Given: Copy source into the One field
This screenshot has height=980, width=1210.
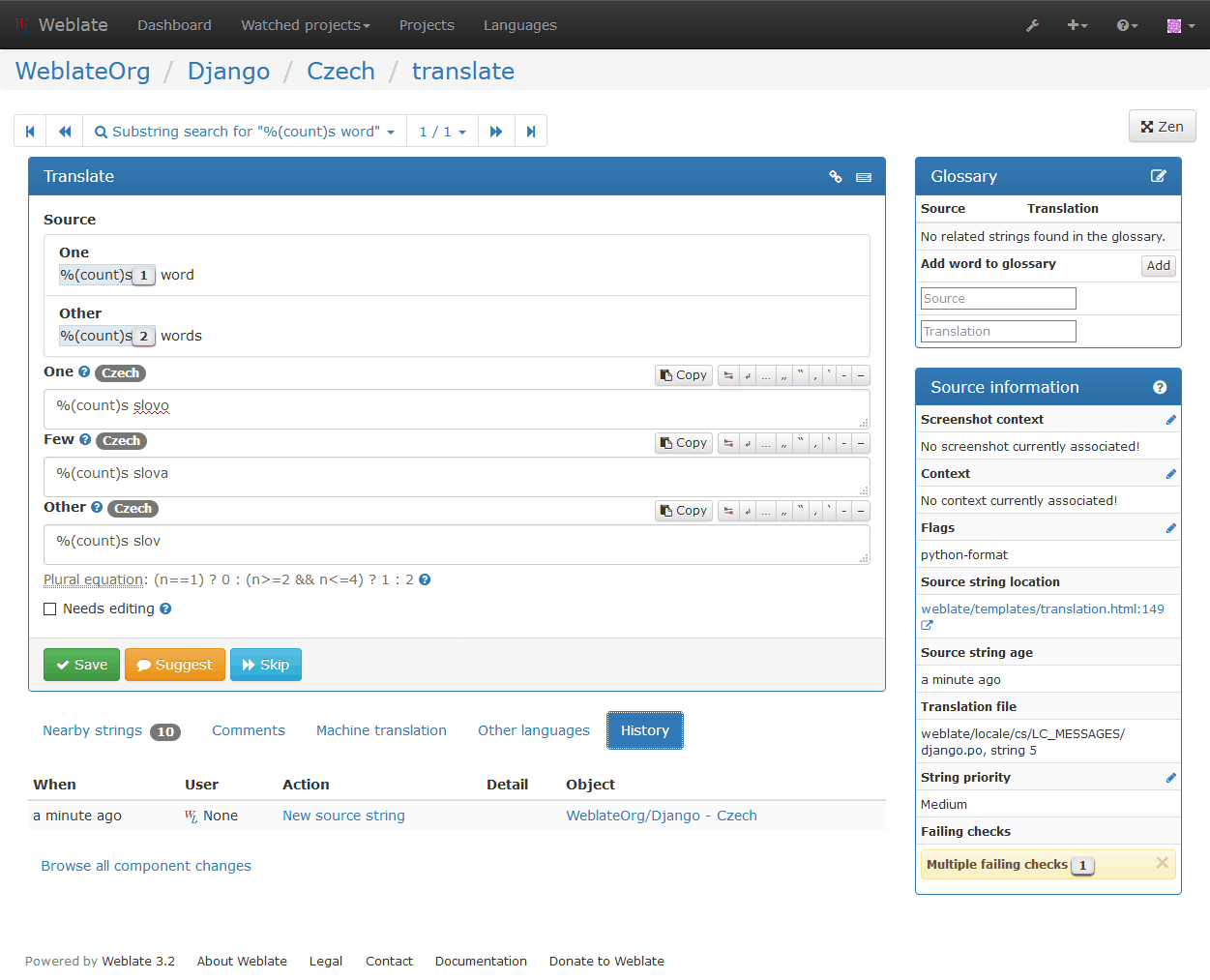Looking at the screenshot, I should [x=684, y=375].
